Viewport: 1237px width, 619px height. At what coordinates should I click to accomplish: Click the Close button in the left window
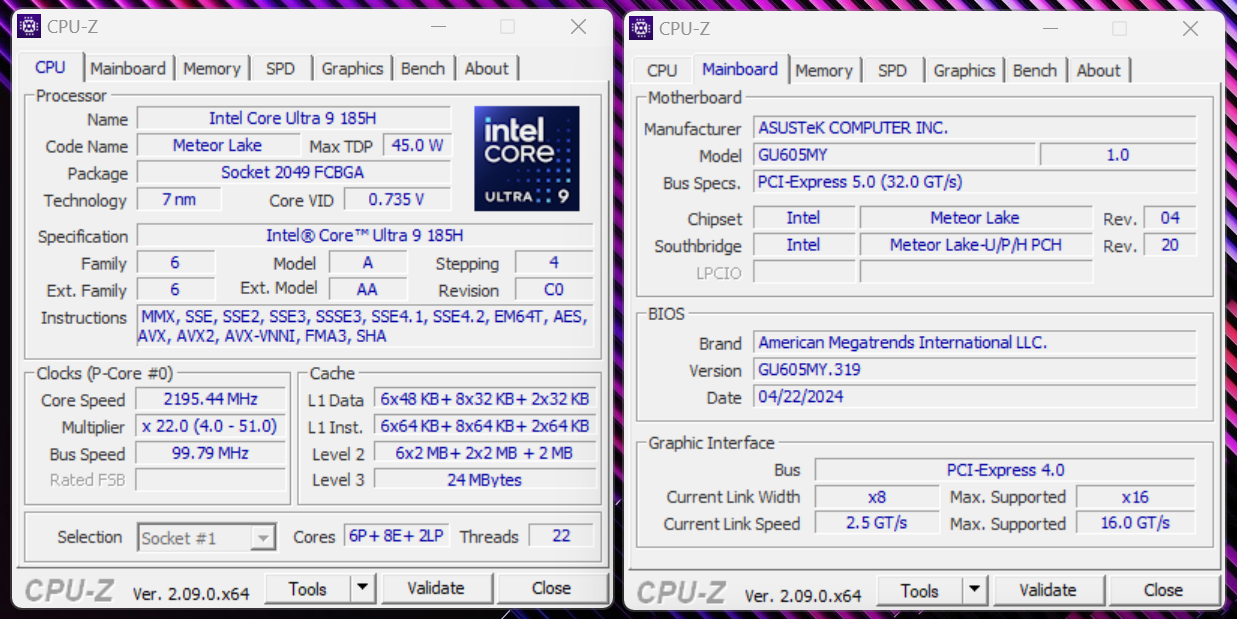pyautogui.click(x=551, y=589)
